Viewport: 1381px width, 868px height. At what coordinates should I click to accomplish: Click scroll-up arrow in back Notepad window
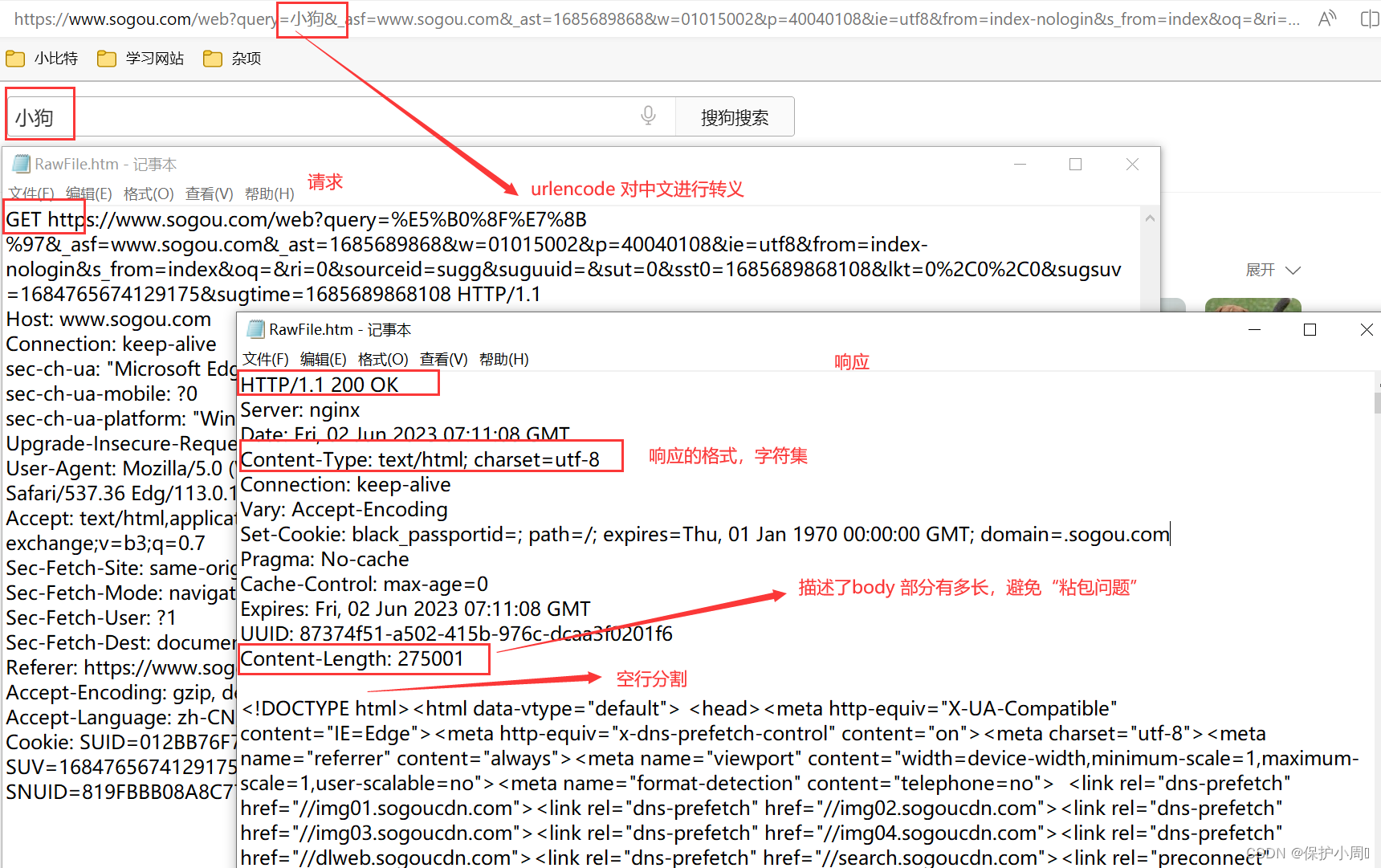[x=1150, y=218]
